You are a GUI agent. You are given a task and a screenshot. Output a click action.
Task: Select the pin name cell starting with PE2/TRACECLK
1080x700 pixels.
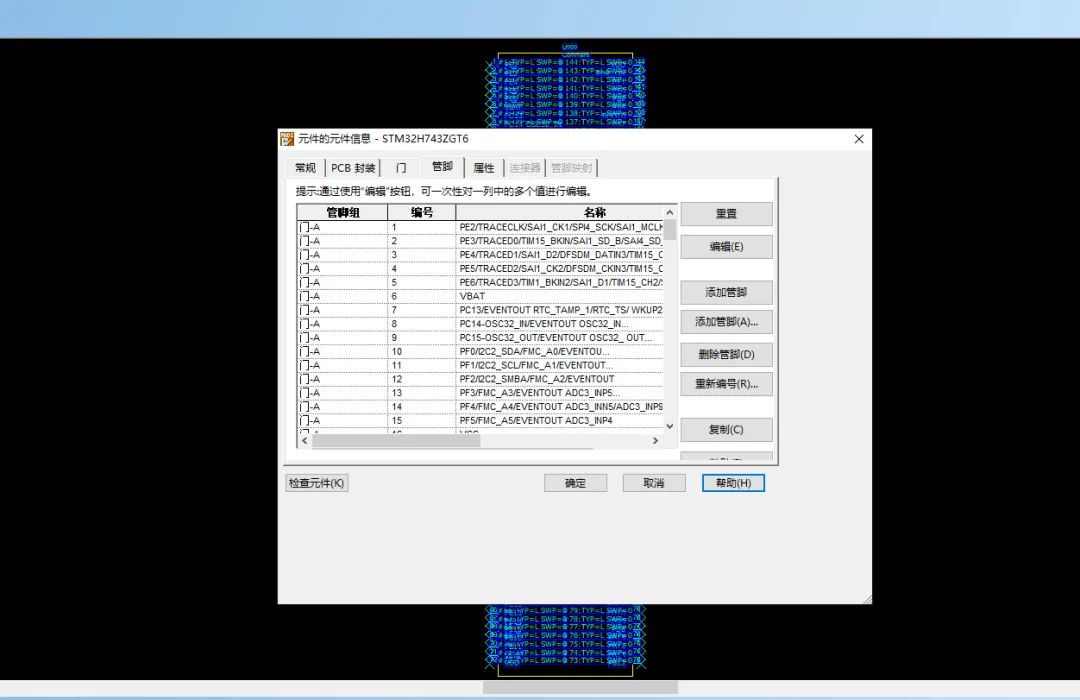559,227
